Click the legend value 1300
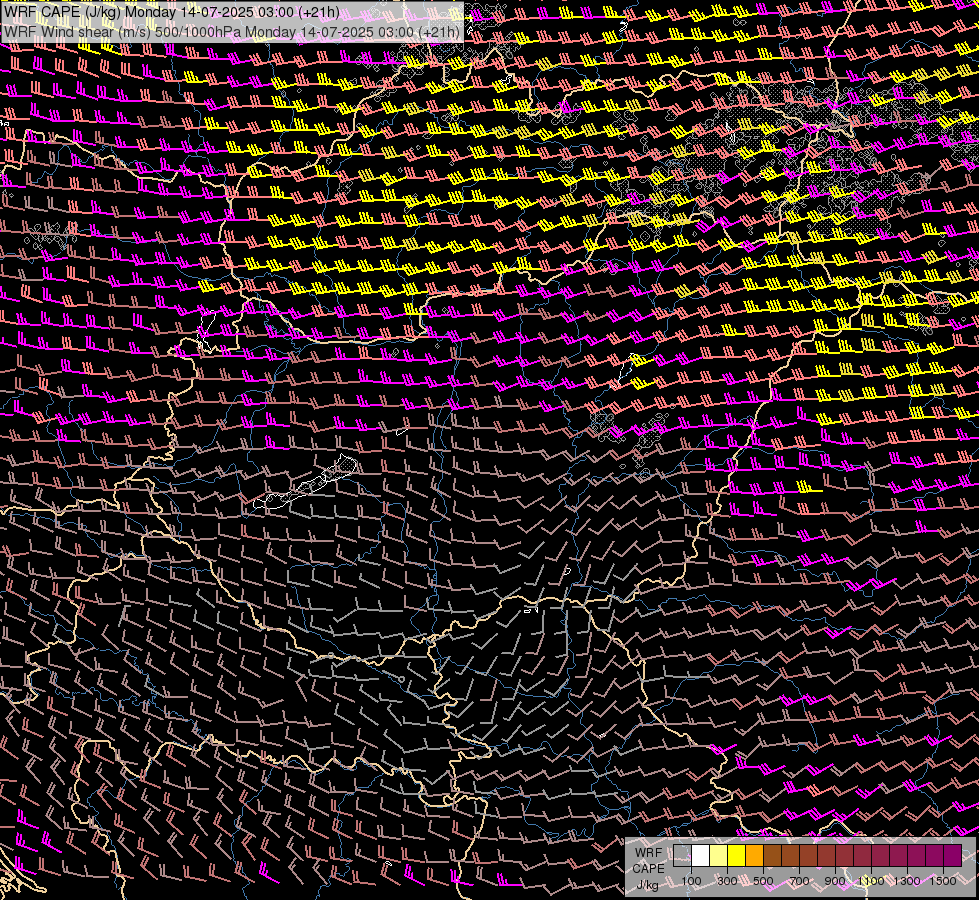Screen dimensions: 979x900 [x=907, y=881]
